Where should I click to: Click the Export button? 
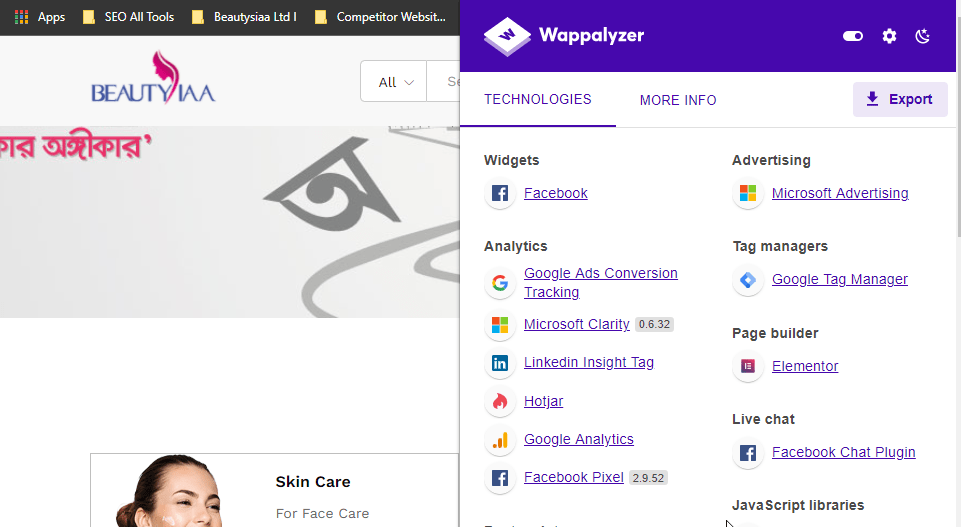[900, 99]
